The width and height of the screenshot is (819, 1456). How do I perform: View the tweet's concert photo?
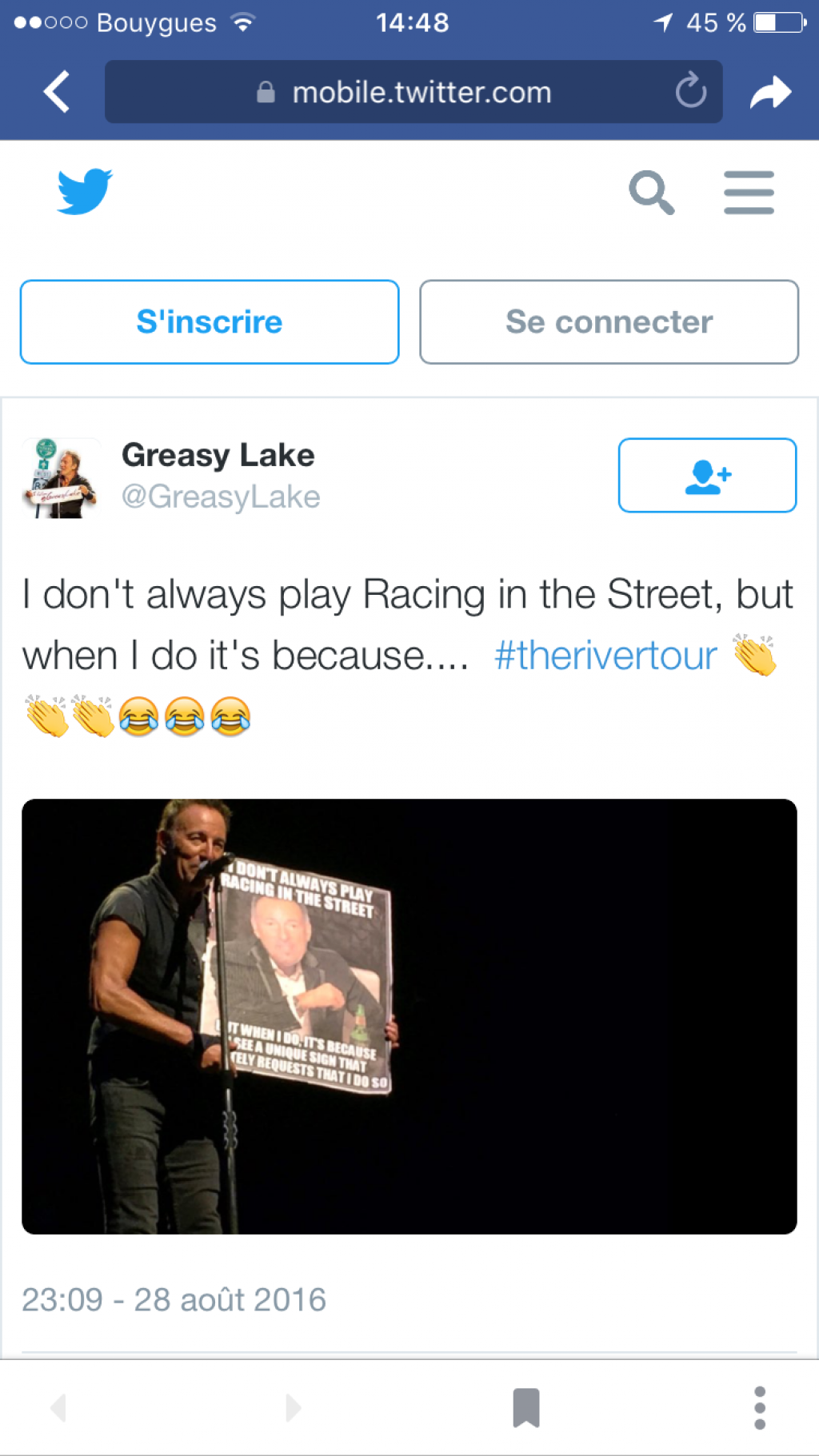point(409,1016)
